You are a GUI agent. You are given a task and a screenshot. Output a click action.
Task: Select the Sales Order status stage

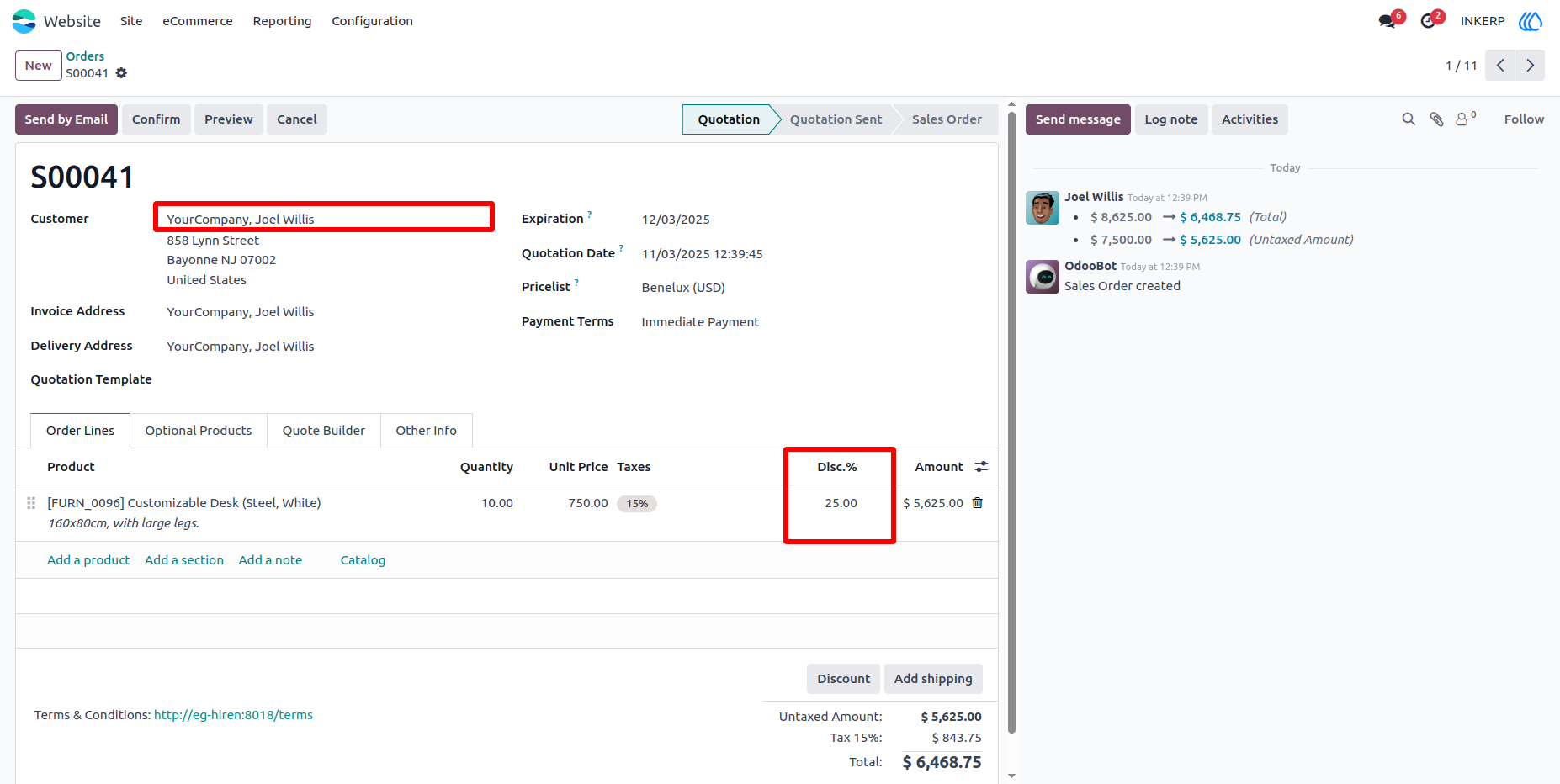click(x=947, y=119)
